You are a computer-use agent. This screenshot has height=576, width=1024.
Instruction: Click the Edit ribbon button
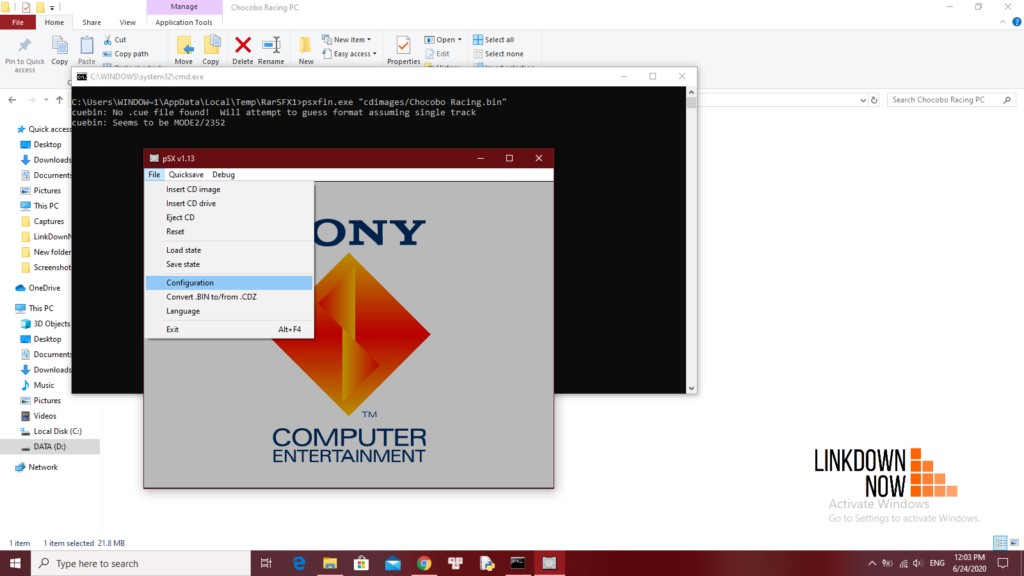tap(437, 54)
